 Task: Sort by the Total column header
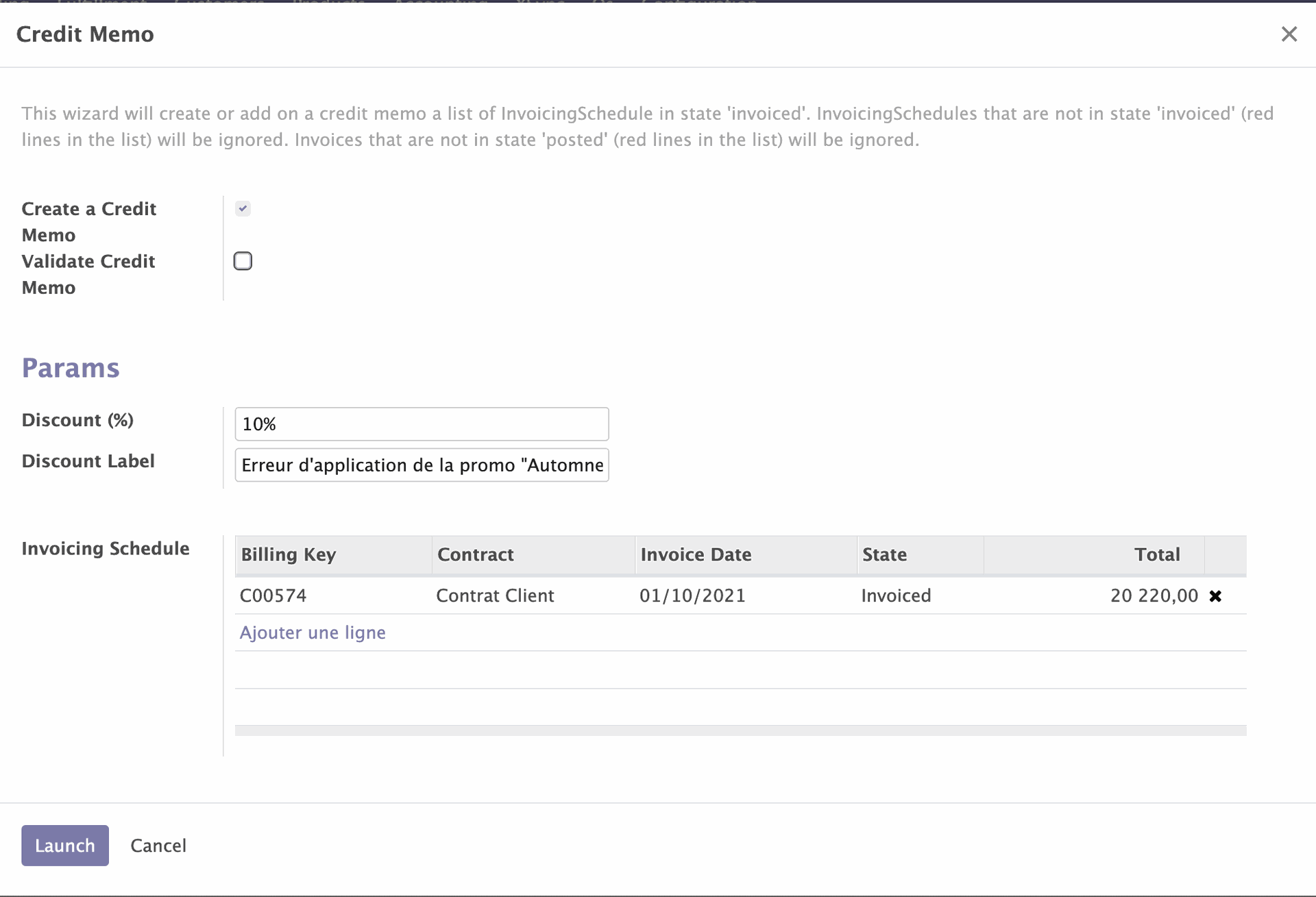click(x=1156, y=554)
